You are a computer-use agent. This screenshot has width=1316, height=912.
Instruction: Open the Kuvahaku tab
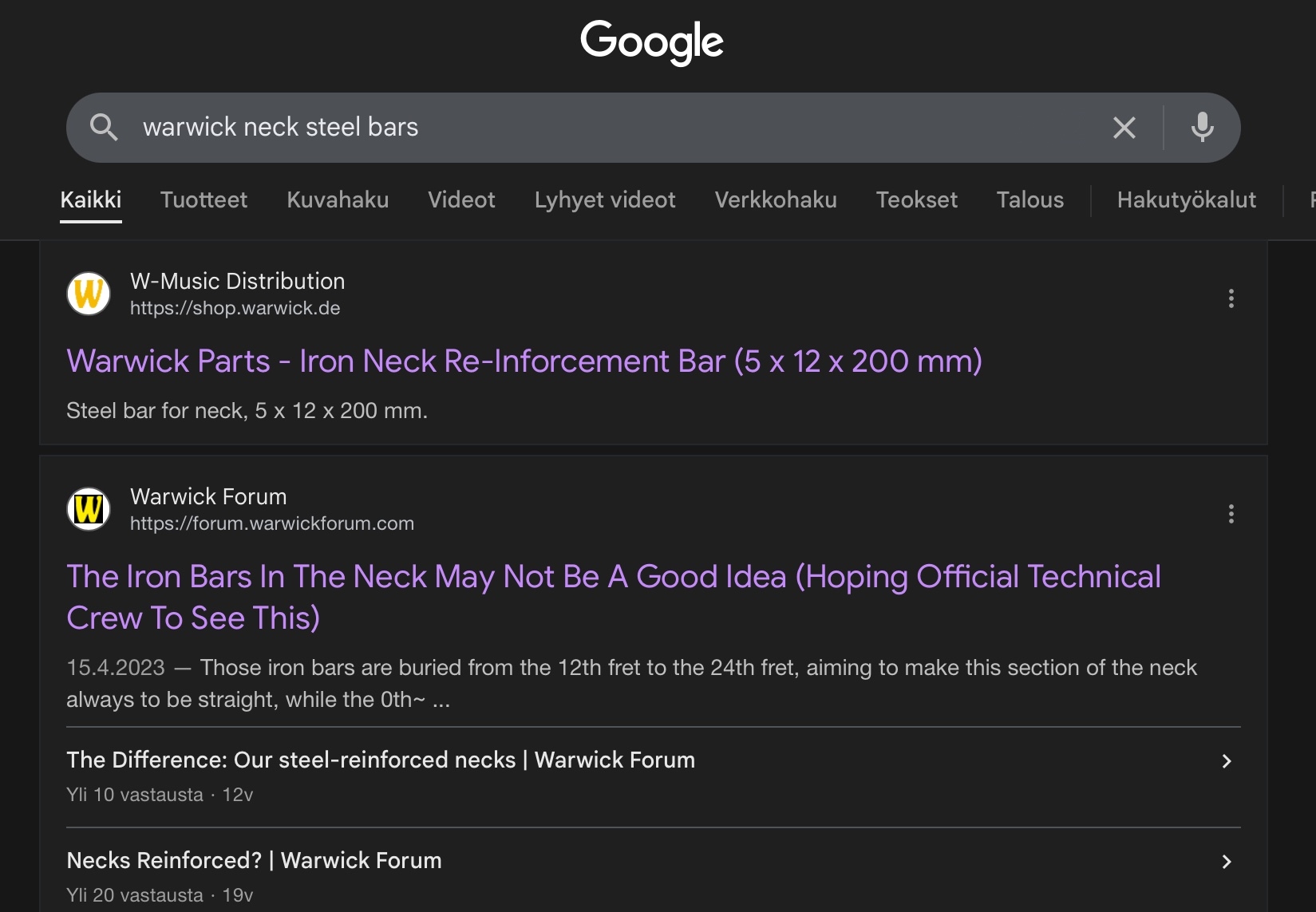(x=338, y=199)
